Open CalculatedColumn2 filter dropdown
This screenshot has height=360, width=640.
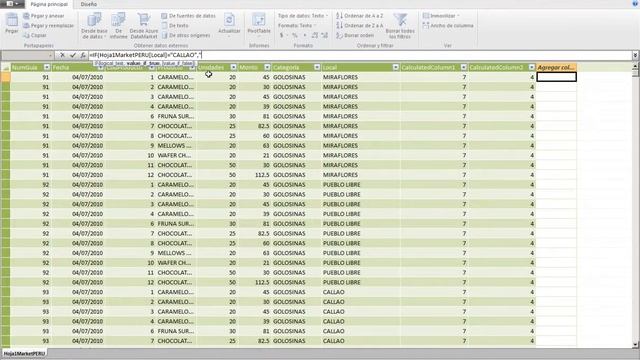tap(531, 67)
